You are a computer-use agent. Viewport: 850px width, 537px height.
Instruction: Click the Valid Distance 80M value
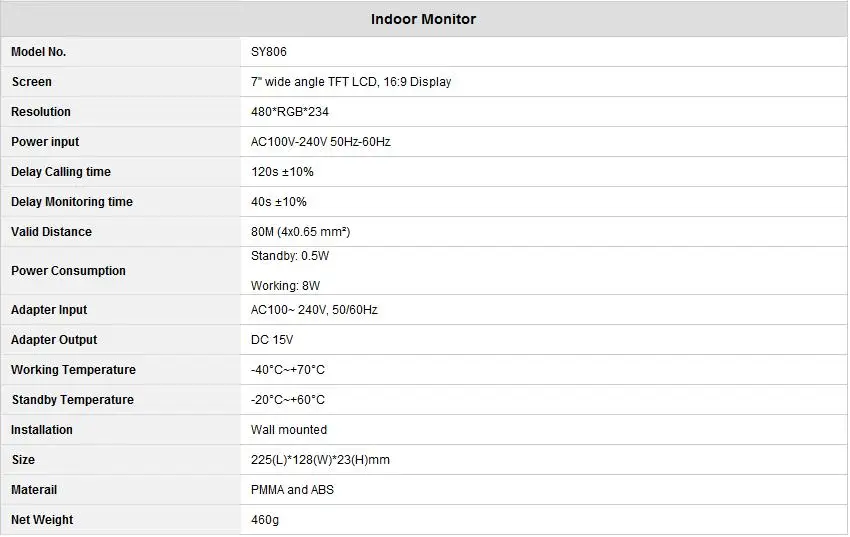point(301,232)
